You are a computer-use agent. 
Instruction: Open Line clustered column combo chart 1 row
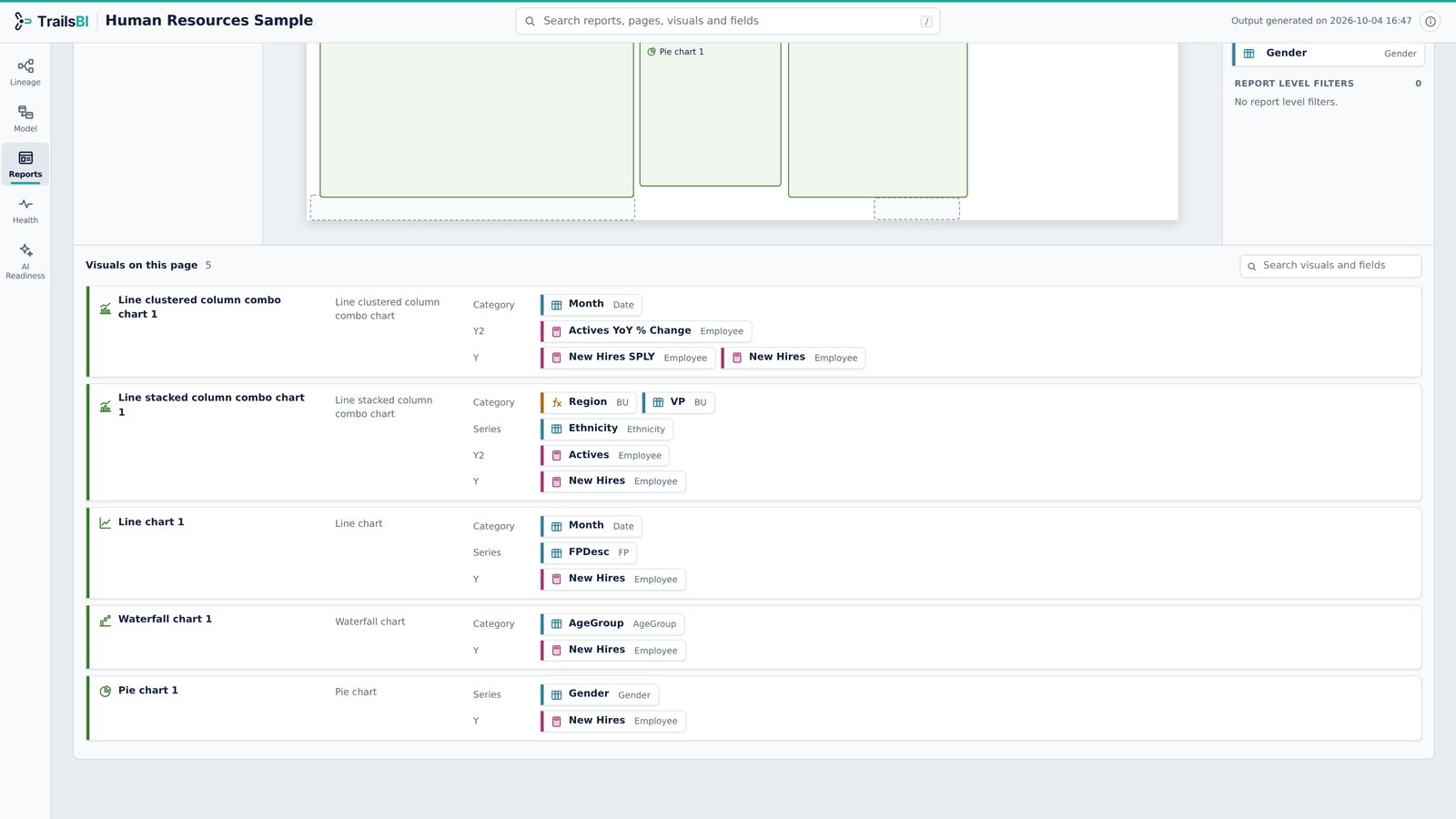pos(754,331)
